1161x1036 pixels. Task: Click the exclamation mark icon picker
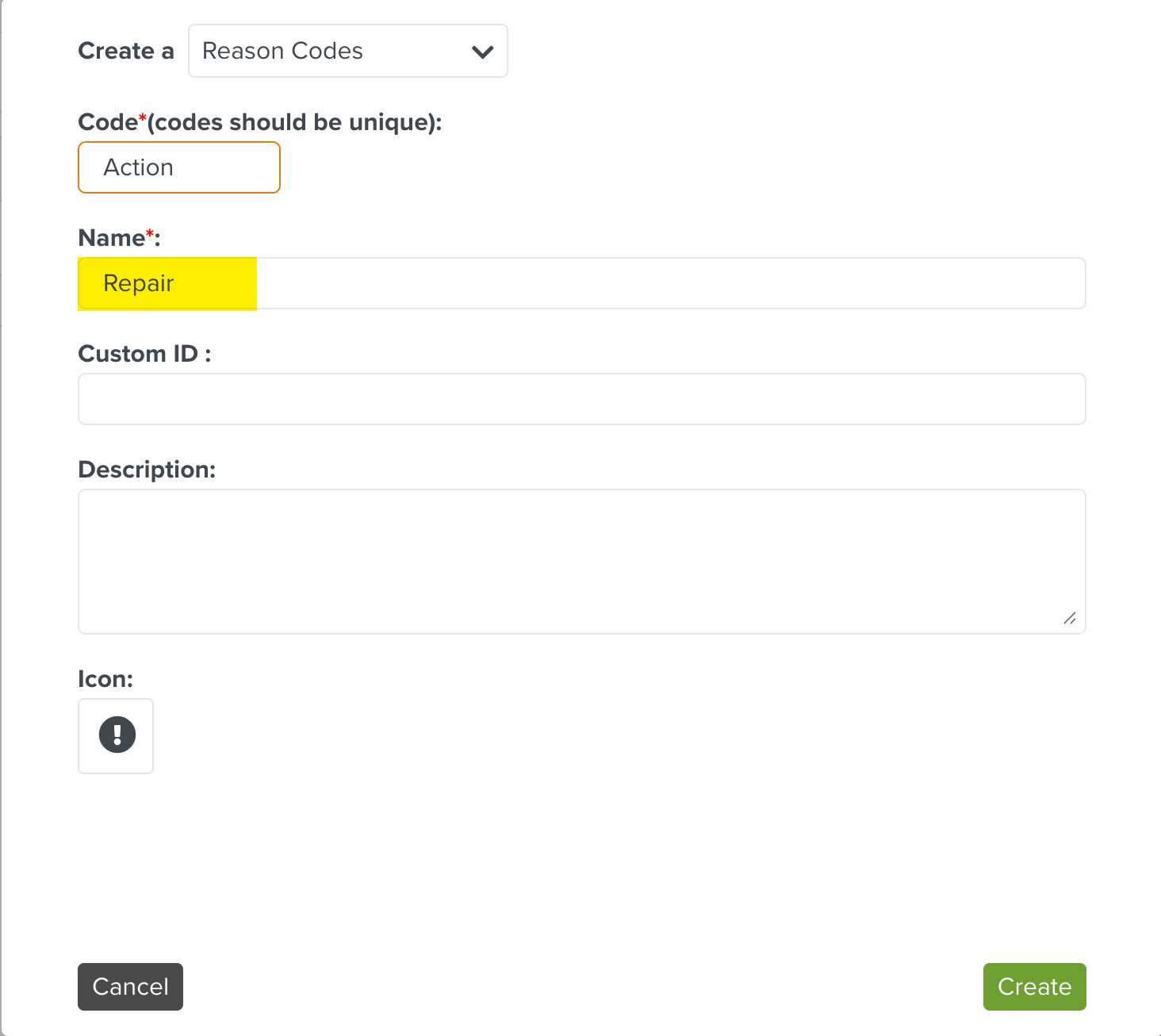[x=116, y=735]
